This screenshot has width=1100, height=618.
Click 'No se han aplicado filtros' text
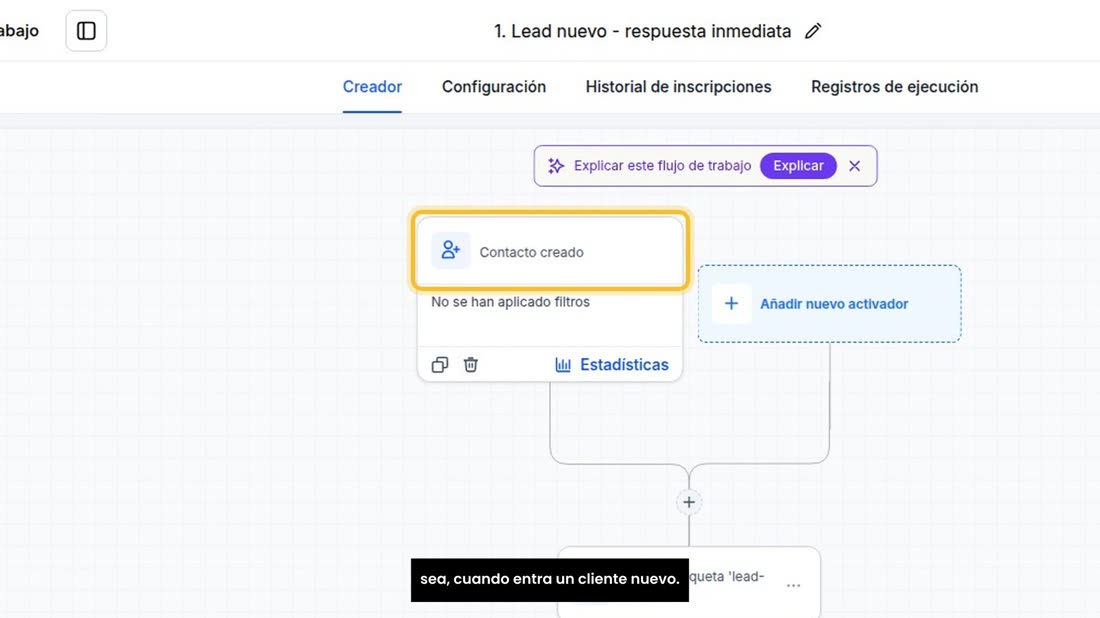511,302
